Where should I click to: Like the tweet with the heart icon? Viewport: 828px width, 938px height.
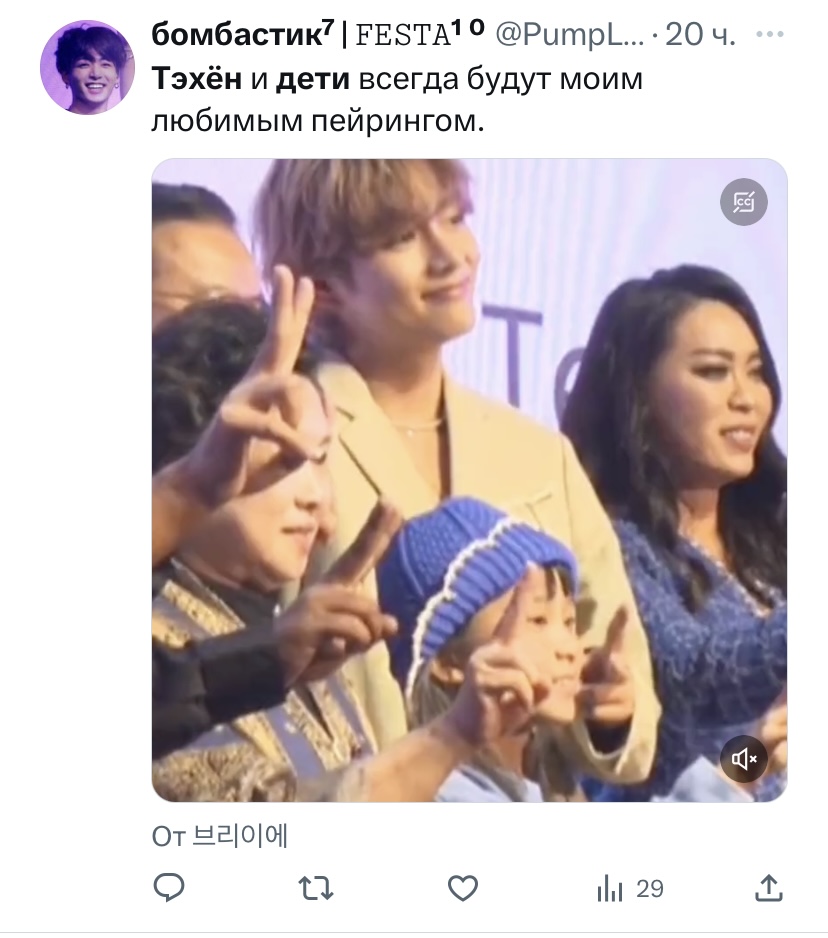[462, 887]
